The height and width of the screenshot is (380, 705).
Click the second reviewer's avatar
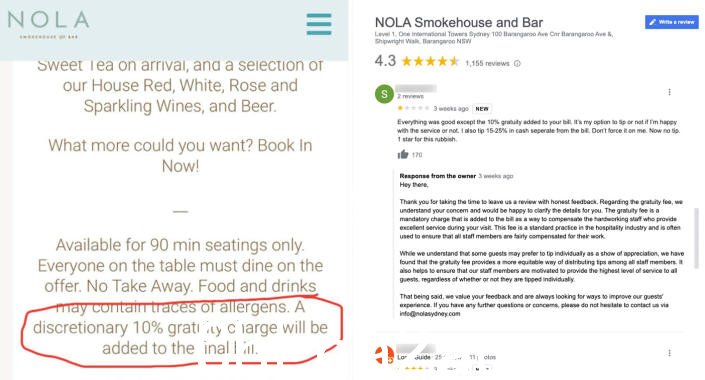384,355
